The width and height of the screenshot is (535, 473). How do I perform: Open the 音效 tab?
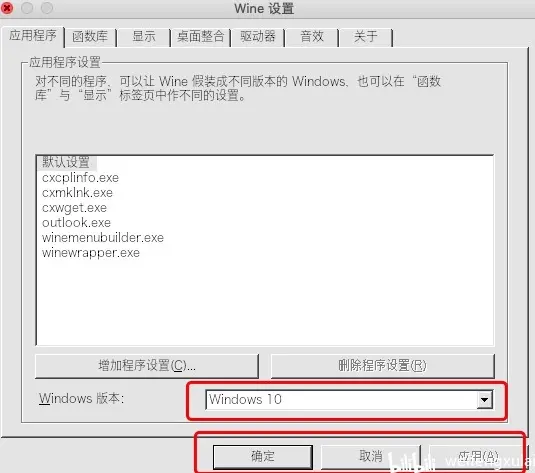312,37
